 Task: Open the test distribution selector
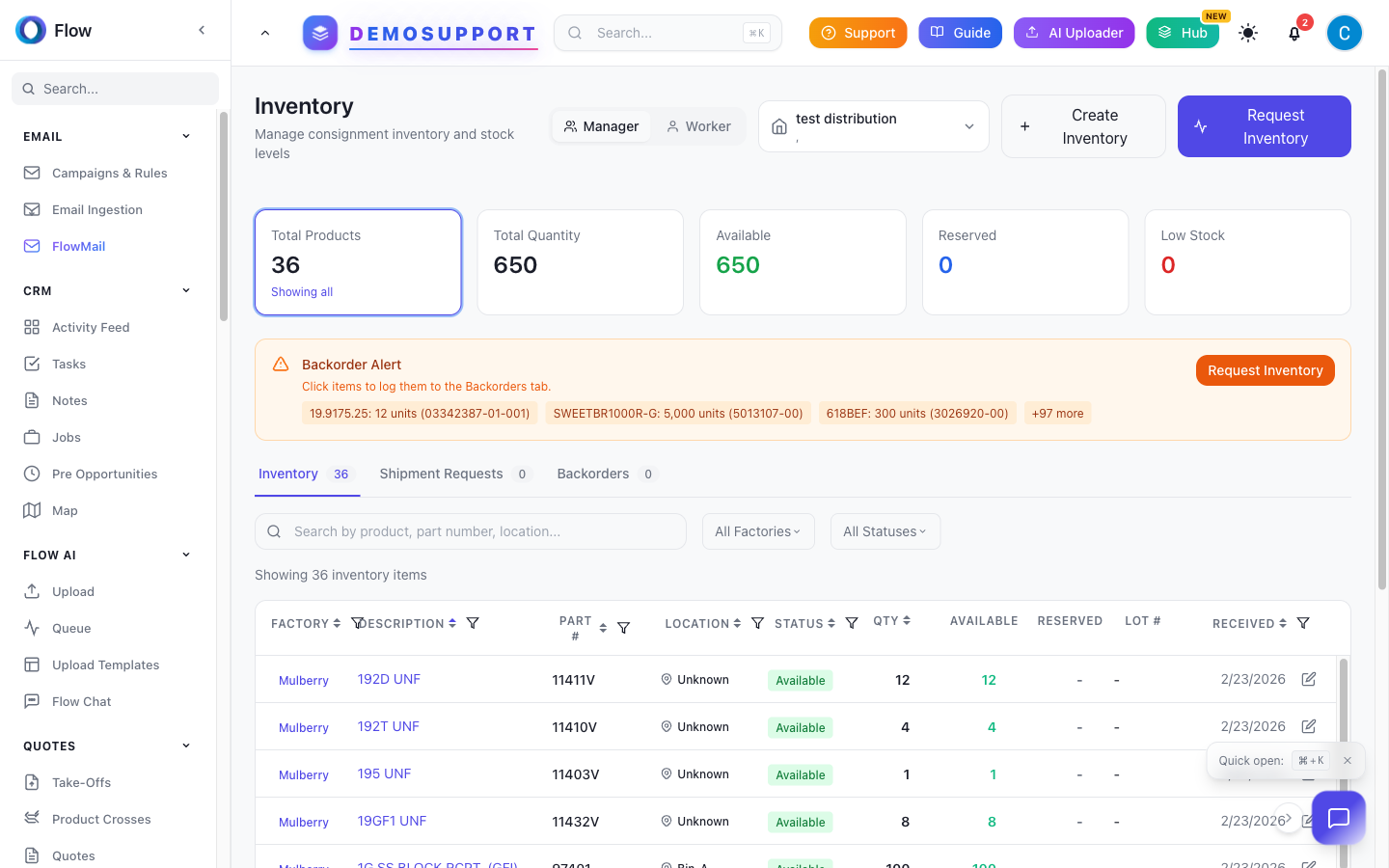873,125
